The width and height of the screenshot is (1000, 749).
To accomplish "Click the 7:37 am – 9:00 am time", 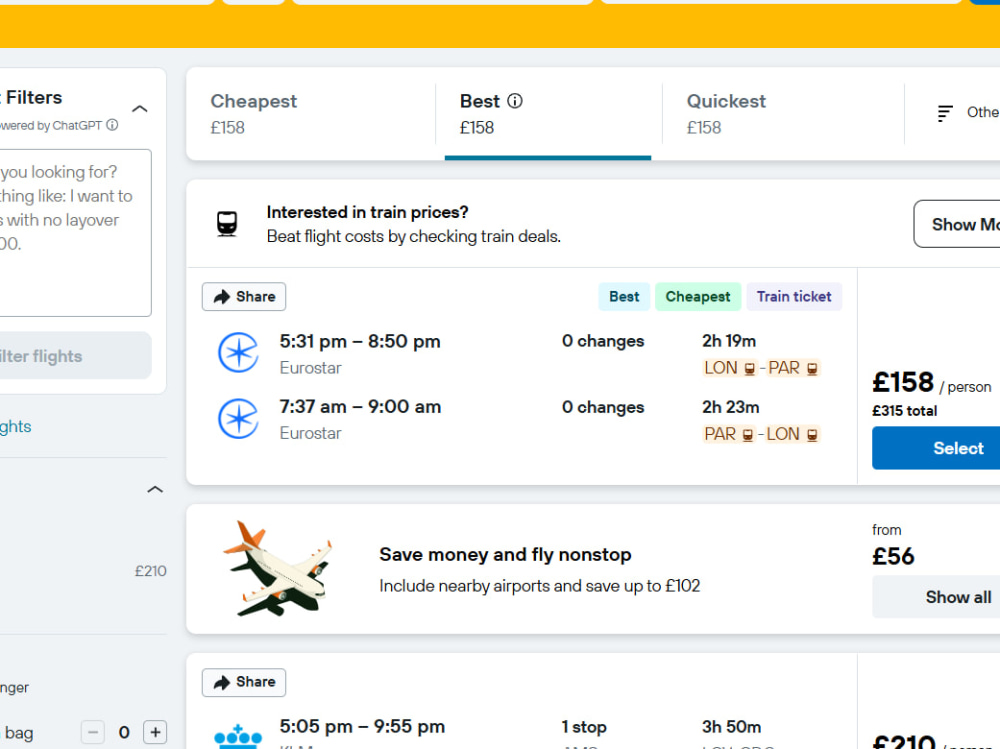I will coord(360,407).
